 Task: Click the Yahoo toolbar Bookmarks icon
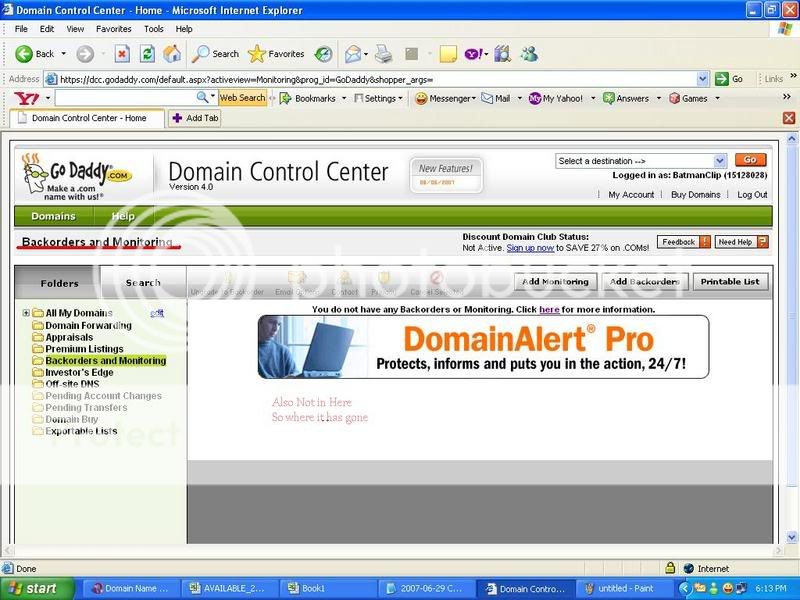[285, 98]
